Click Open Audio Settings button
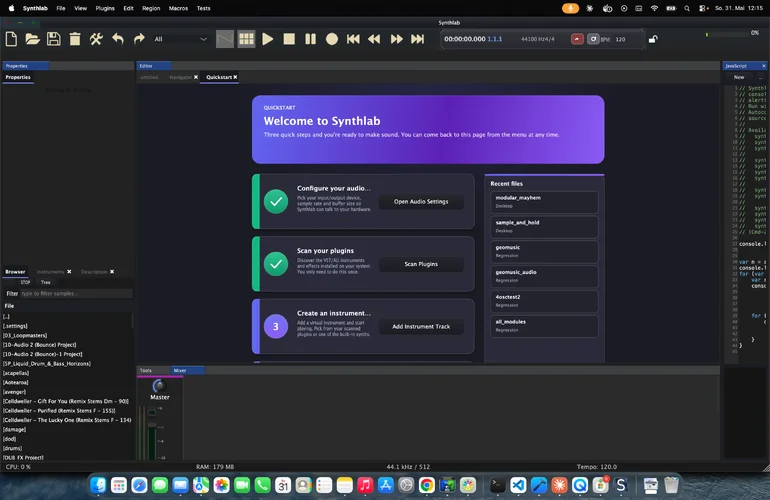 (421, 201)
